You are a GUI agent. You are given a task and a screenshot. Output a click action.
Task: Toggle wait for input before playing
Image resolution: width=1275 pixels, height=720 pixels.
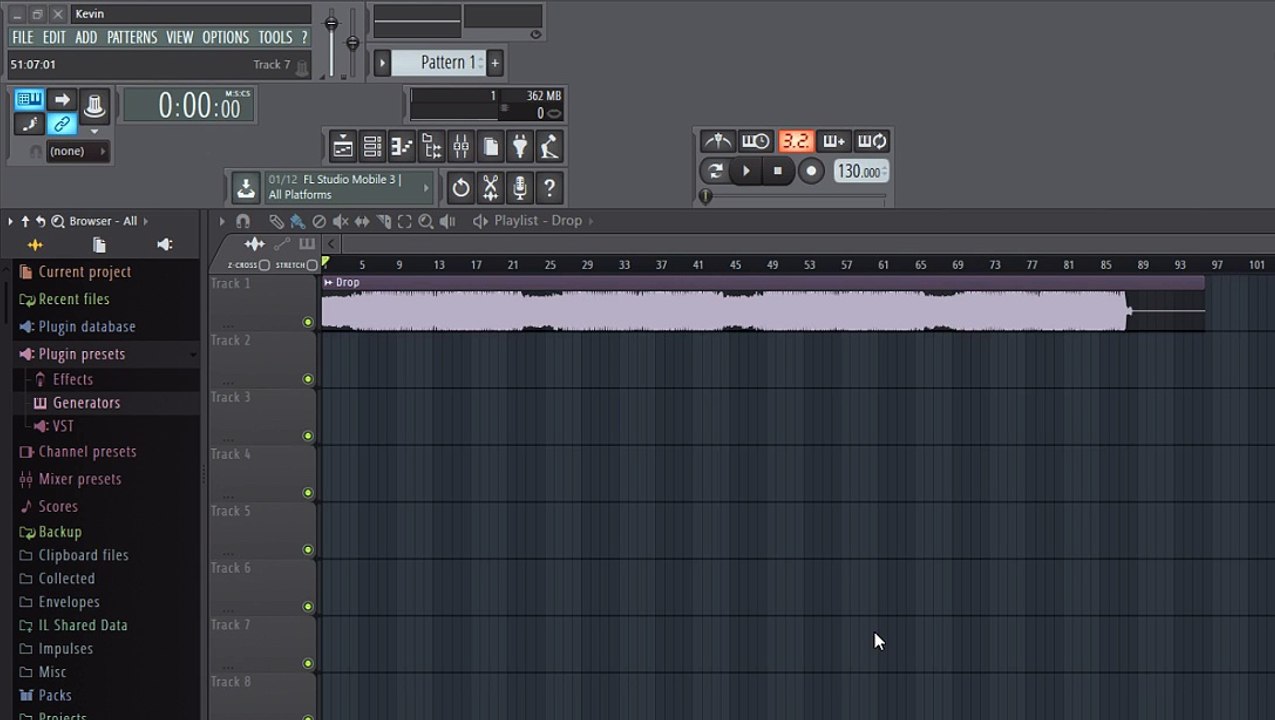pos(756,141)
